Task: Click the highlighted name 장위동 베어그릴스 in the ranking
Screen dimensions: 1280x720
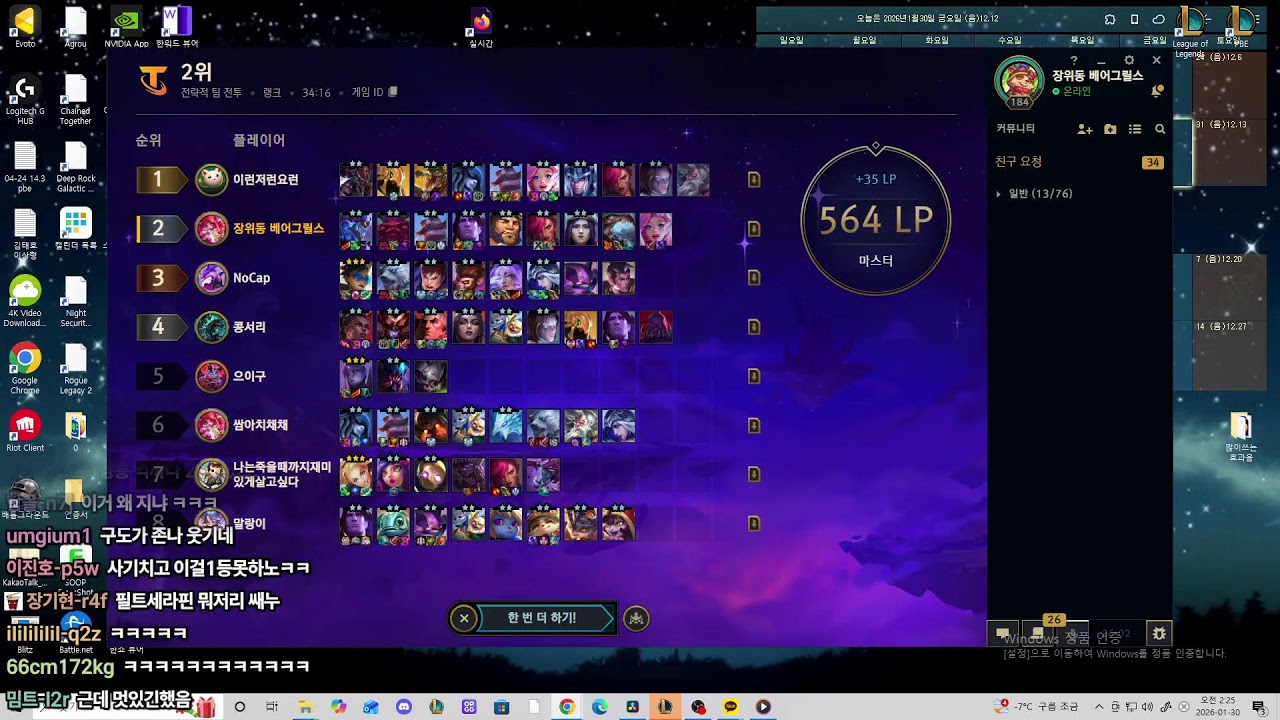Action: (x=279, y=229)
